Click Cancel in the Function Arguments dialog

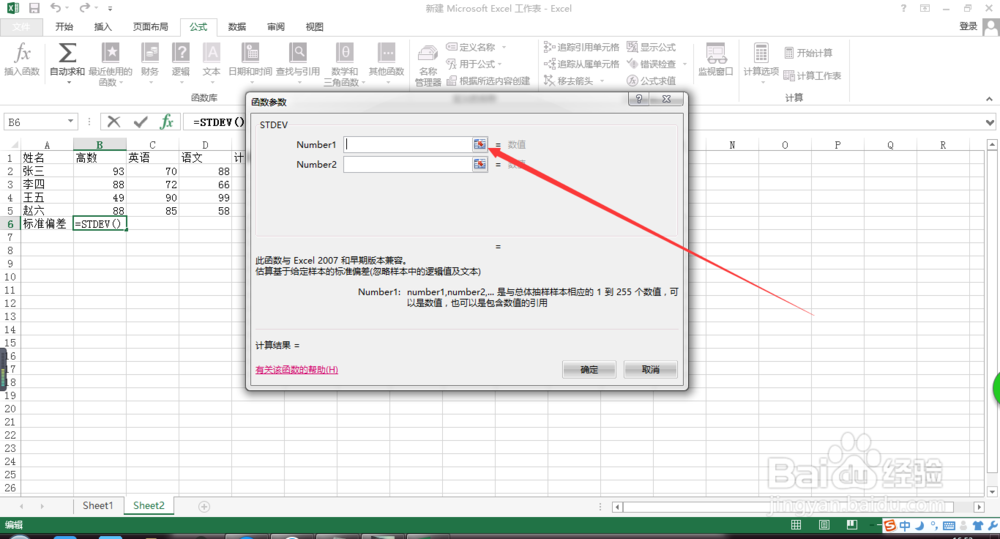[x=651, y=369]
